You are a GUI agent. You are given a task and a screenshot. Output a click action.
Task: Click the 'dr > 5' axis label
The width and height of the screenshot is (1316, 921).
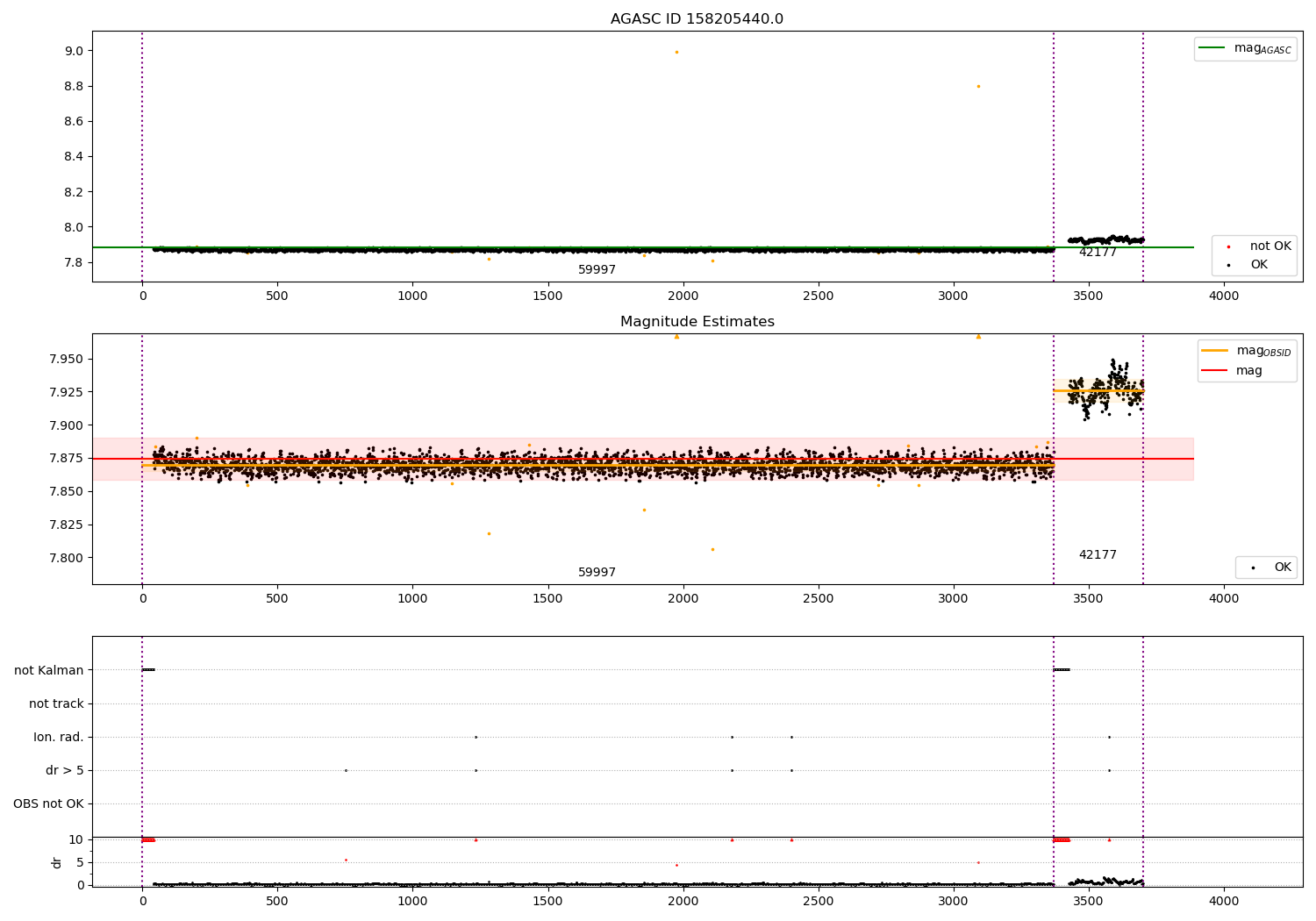coord(65,770)
